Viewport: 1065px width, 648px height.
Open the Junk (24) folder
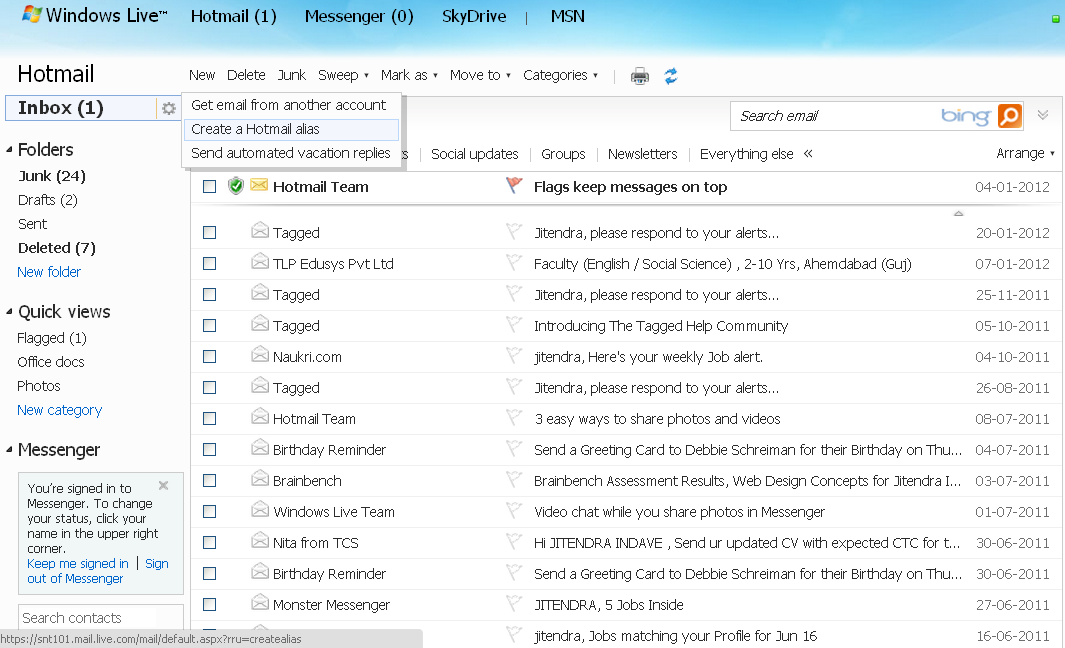[x=52, y=176]
